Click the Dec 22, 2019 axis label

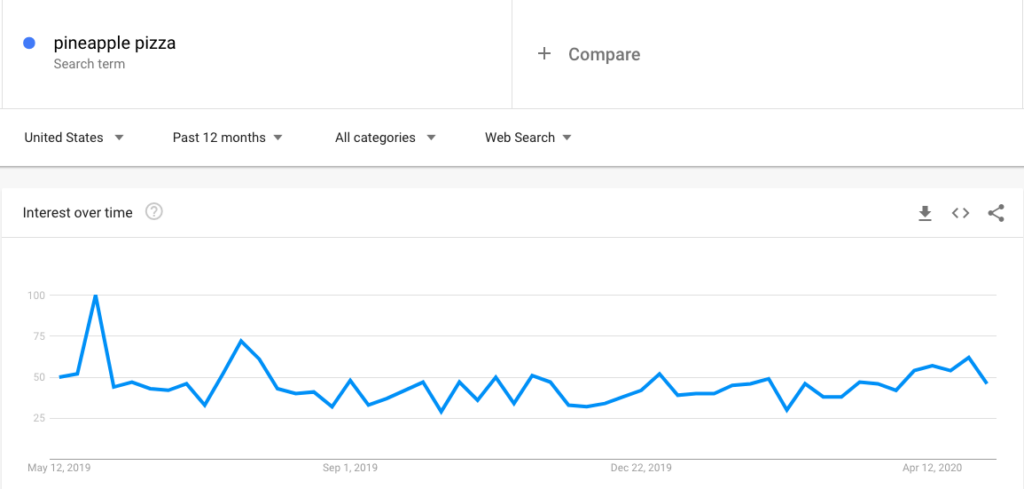coord(641,467)
